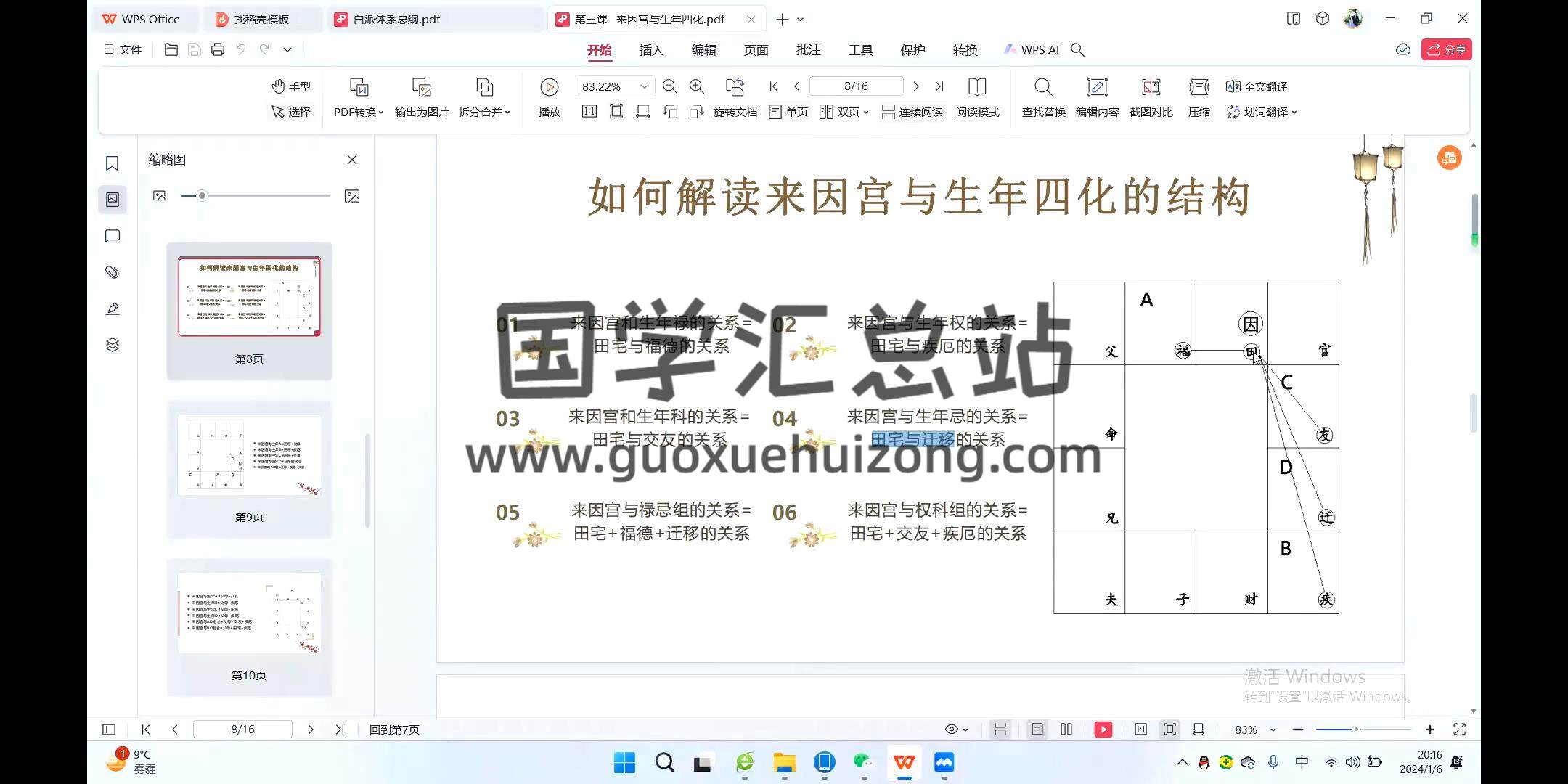Open the Insert ribbon tab
The height and width of the screenshot is (784, 1568).
651,50
